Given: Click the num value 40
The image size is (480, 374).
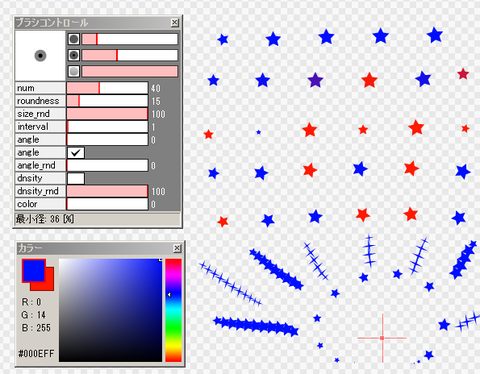Looking at the screenshot, I should click(x=156, y=88).
